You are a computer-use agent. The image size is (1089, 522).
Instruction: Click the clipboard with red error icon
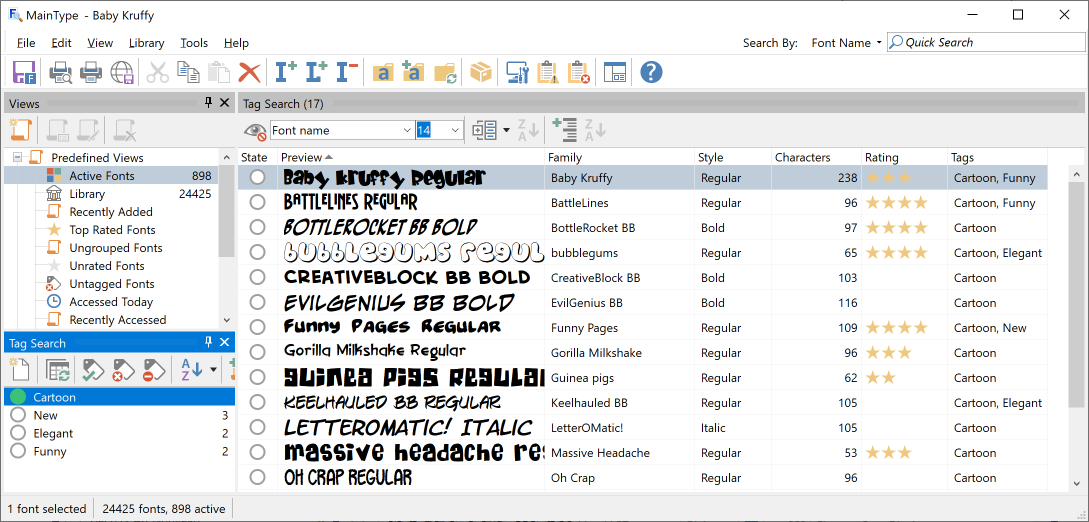point(579,72)
